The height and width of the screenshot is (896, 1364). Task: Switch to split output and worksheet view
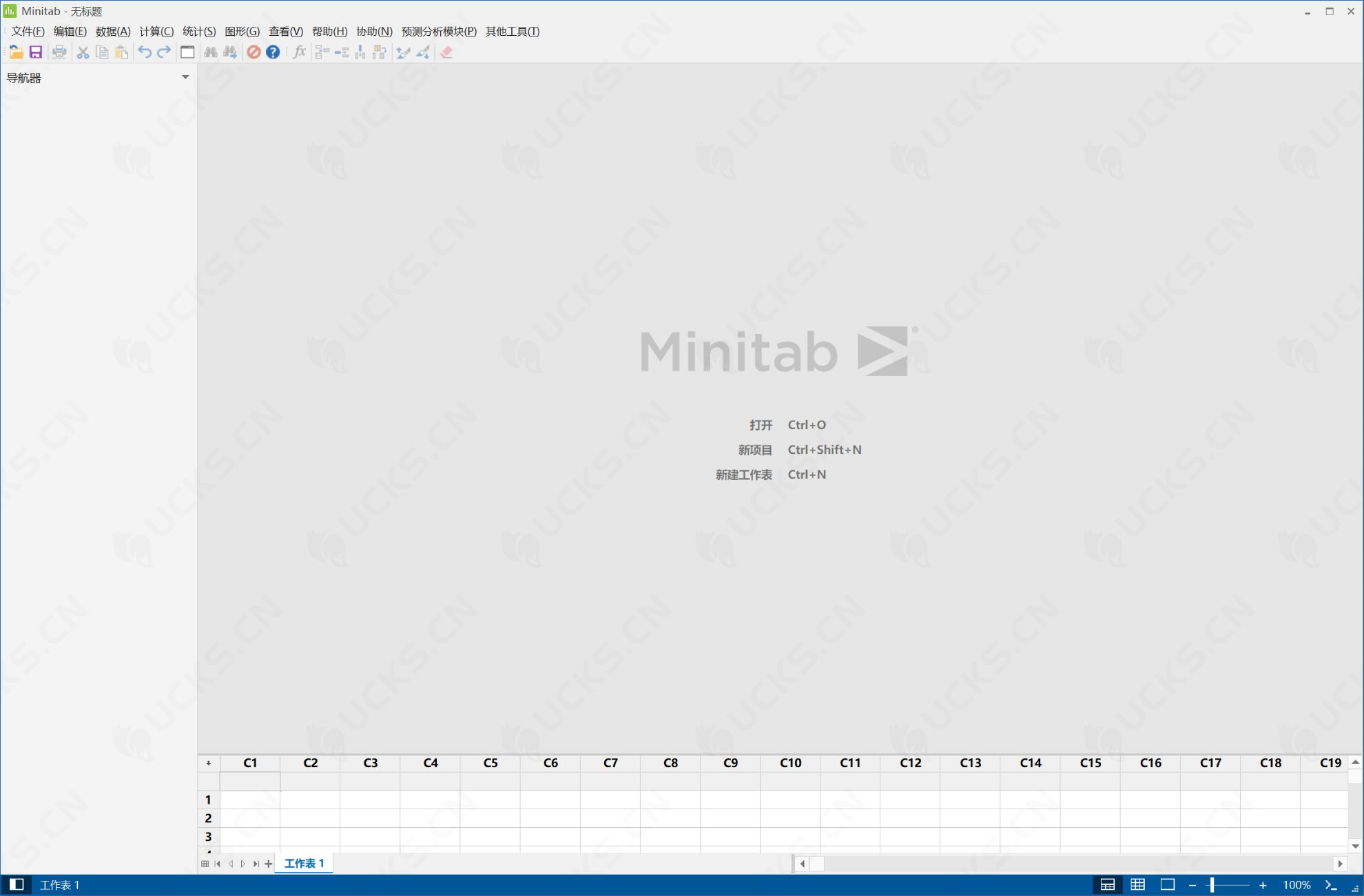click(1108, 885)
